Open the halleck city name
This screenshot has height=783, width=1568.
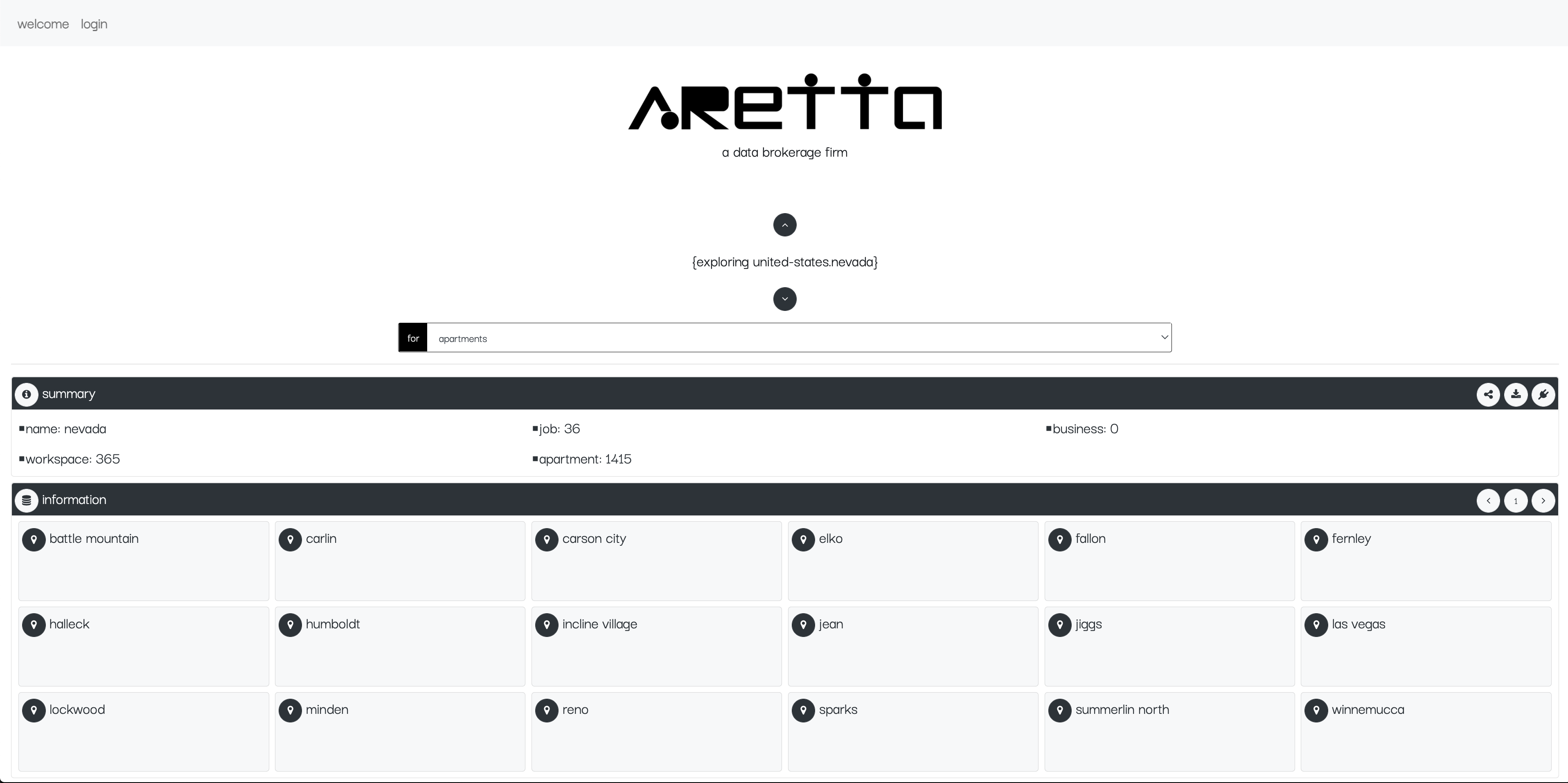tap(70, 623)
